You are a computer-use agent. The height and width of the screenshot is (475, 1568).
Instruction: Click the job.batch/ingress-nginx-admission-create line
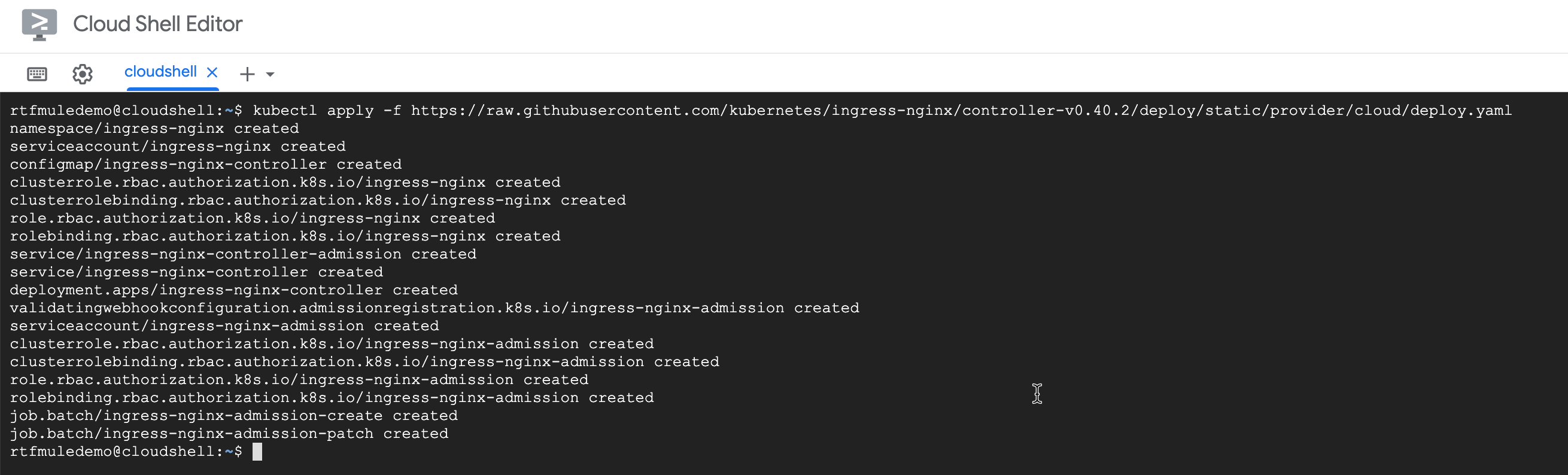(x=234, y=416)
